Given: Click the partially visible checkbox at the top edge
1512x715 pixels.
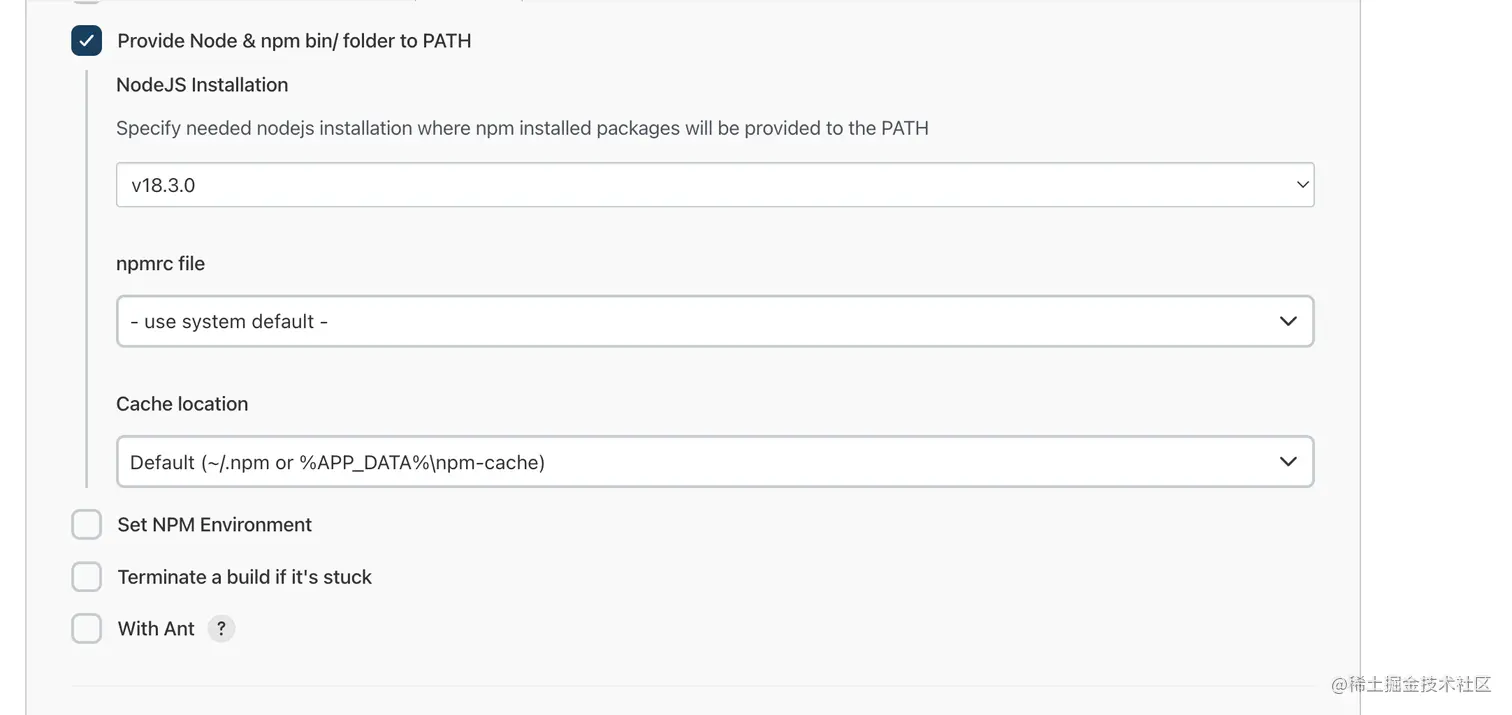Looking at the screenshot, I should 87,2.
